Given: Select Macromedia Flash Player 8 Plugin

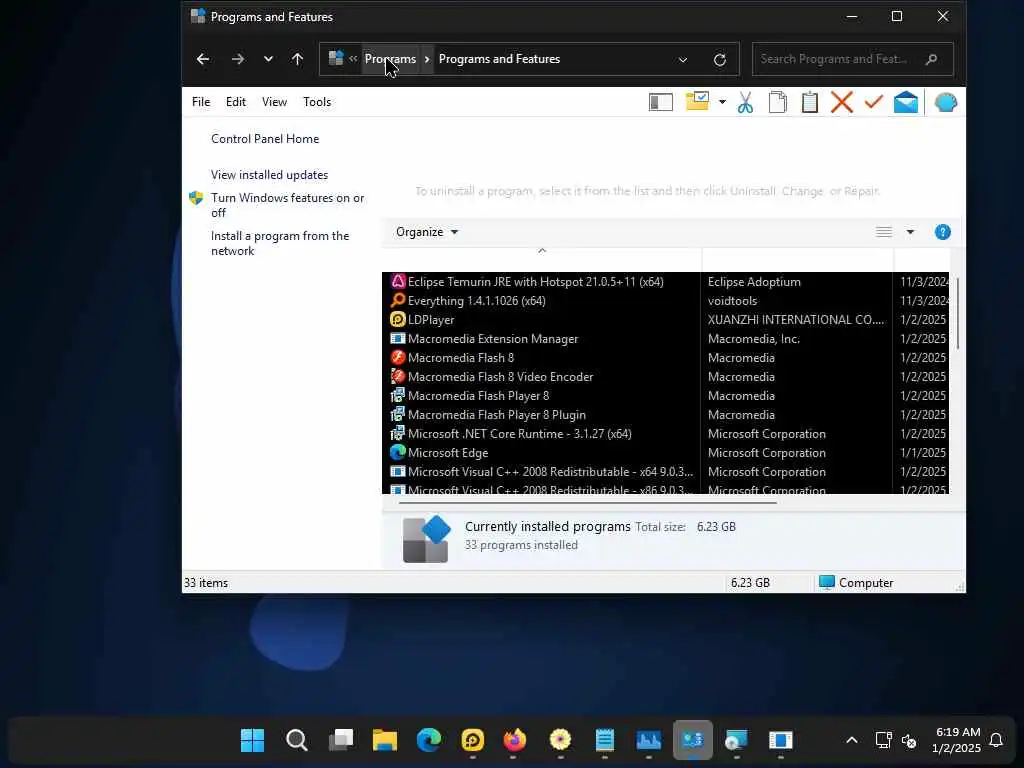Looking at the screenshot, I should point(665,414).
